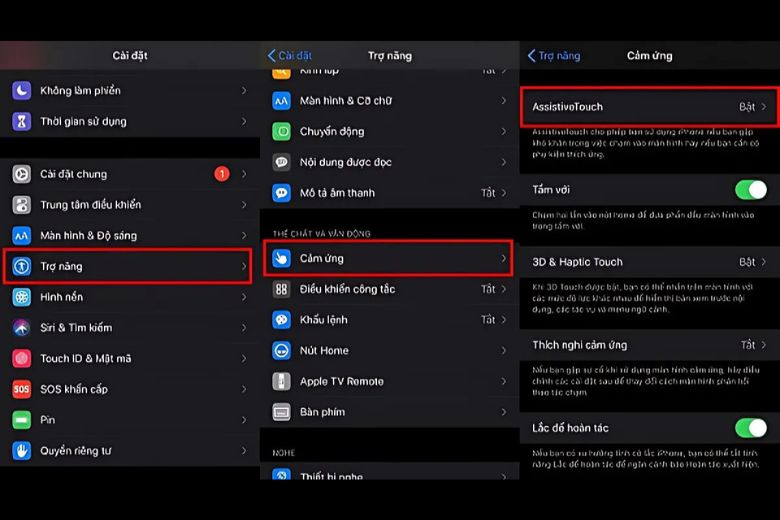The width and height of the screenshot is (780, 520).
Task: Tap the Mô tả âm thanh icon
Action: [281, 193]
